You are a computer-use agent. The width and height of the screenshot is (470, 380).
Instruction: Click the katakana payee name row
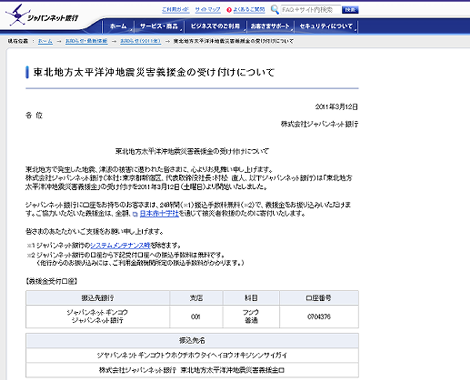pyautogui.click(x=192, y=355)
